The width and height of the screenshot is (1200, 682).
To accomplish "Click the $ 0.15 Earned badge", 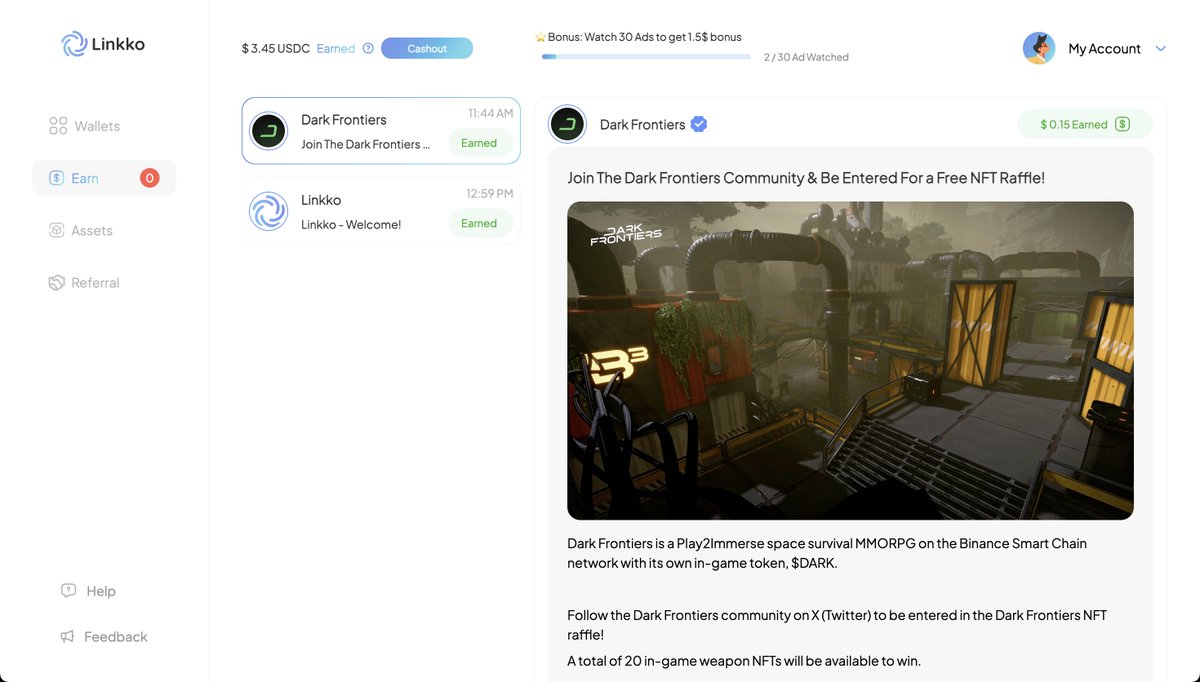I will point(1085,124).
